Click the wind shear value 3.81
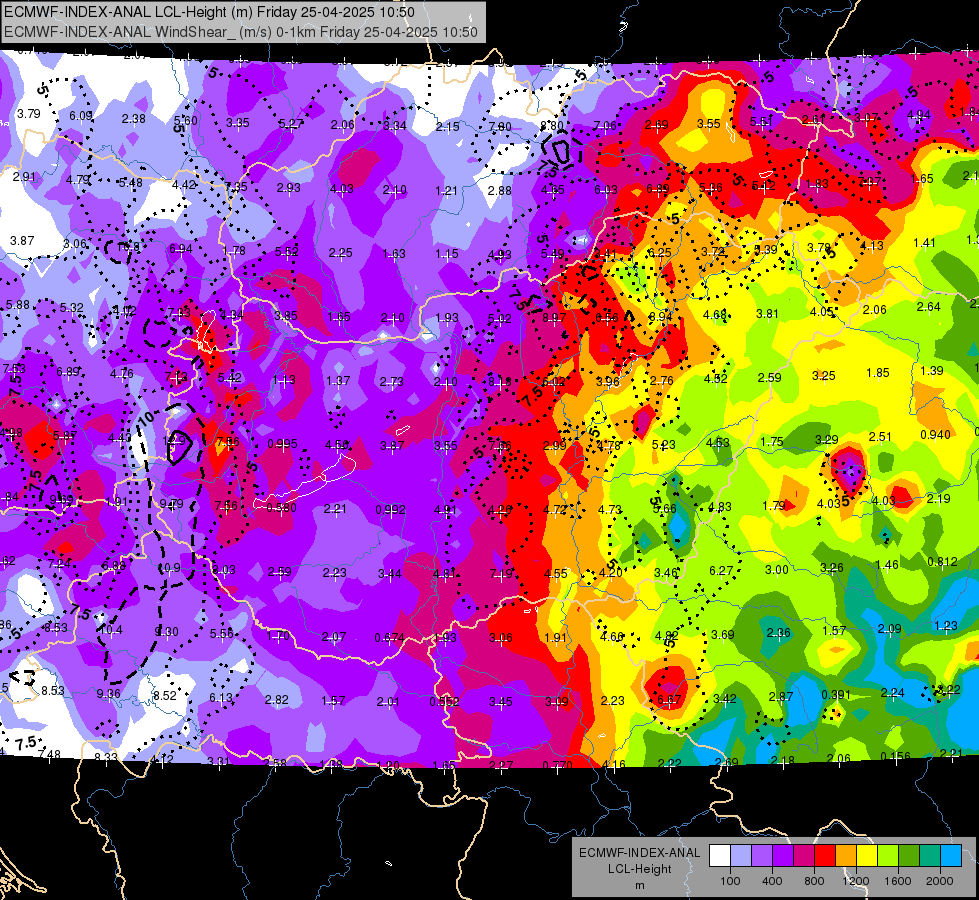 pyautogui.click(x=767, y=314)
